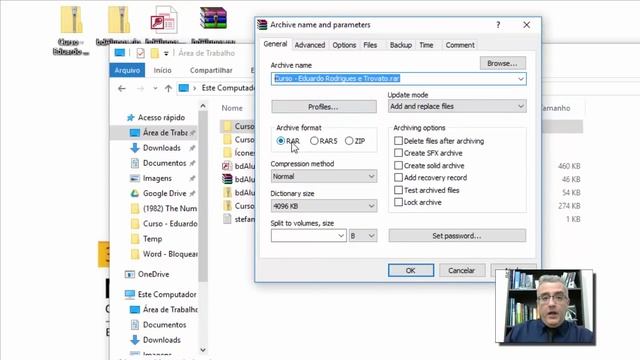Tick Create solid archive option
640x360 pixels.
pyautogui.click(x=398, y=165)
